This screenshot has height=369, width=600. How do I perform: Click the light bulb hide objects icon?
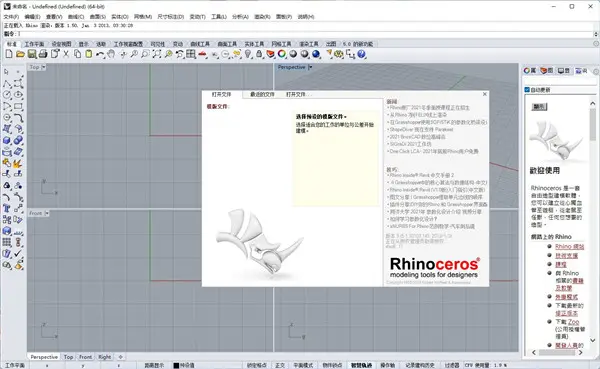click(248, 54)
